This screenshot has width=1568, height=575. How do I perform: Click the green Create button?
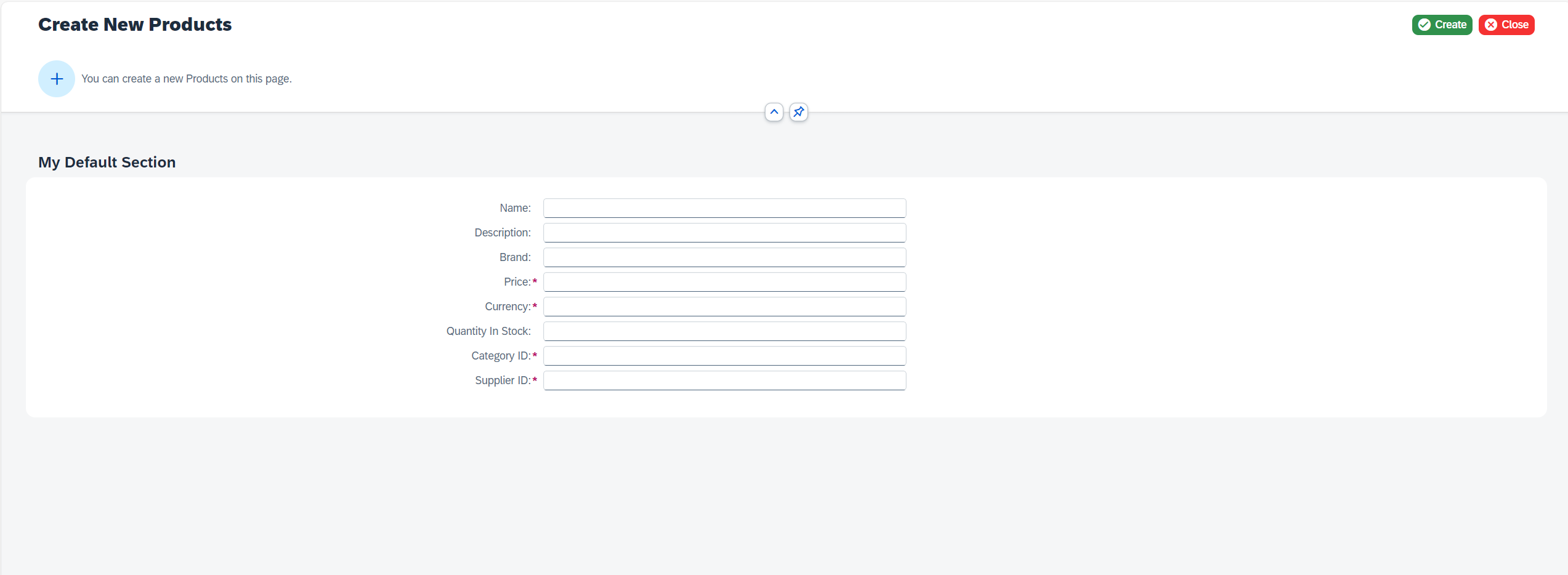coord(1442,25)
